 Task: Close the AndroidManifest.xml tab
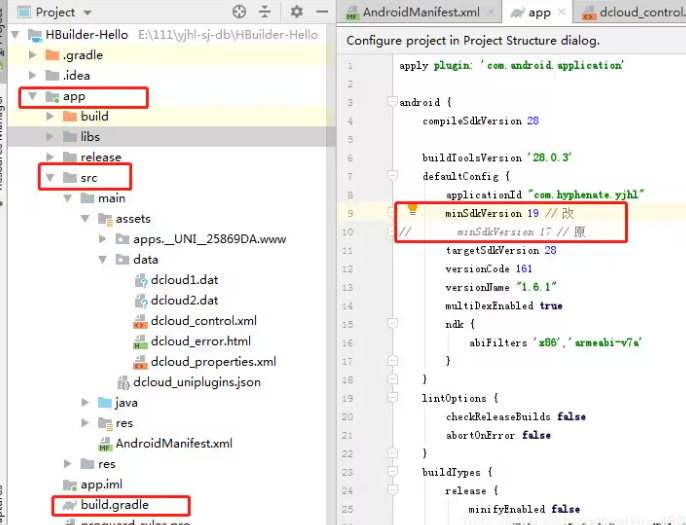491,12
